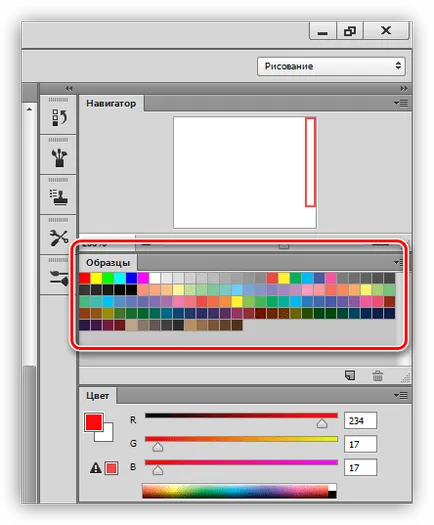Image resolution: width=434 pixels, height=525 pixels.
Task: Select first pure red swatch in top row
Action: tap(85, 278)
